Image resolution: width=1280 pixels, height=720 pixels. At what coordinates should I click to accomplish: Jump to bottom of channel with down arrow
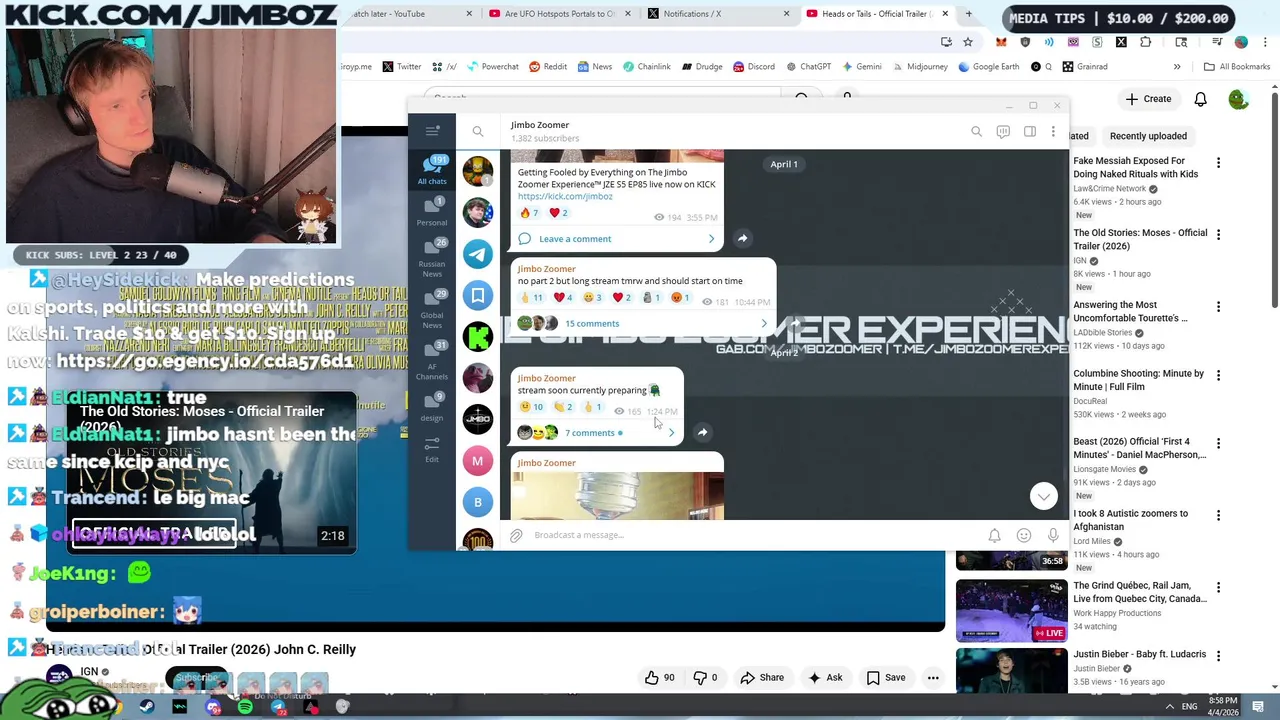[x=1044, y=496]
